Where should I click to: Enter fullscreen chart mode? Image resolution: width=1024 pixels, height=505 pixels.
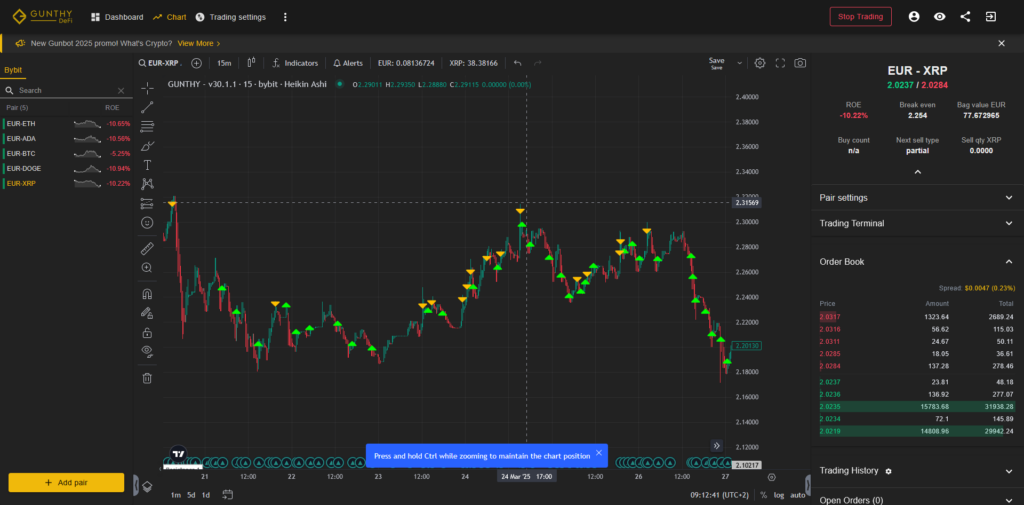coord(780,63)
